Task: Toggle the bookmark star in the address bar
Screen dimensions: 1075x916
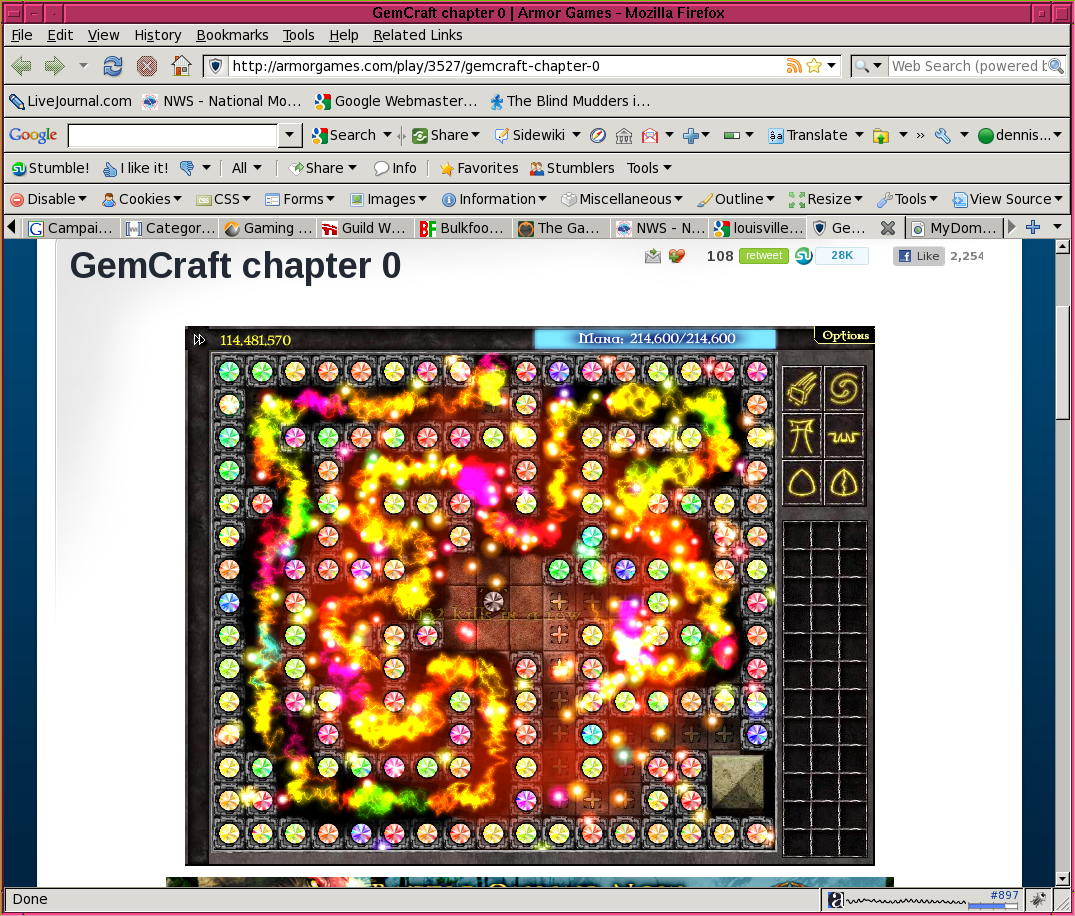Action: (x=814, y=66)
